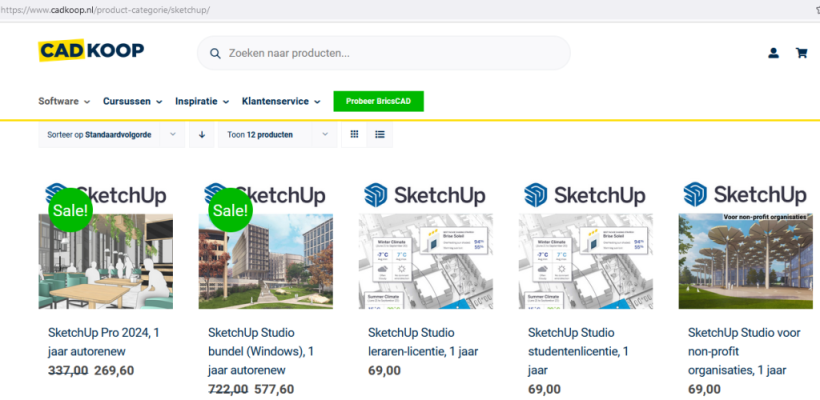Open SketchUp Studio voor non-profit link
Screen dimensions: 820x400
(744, 351)
